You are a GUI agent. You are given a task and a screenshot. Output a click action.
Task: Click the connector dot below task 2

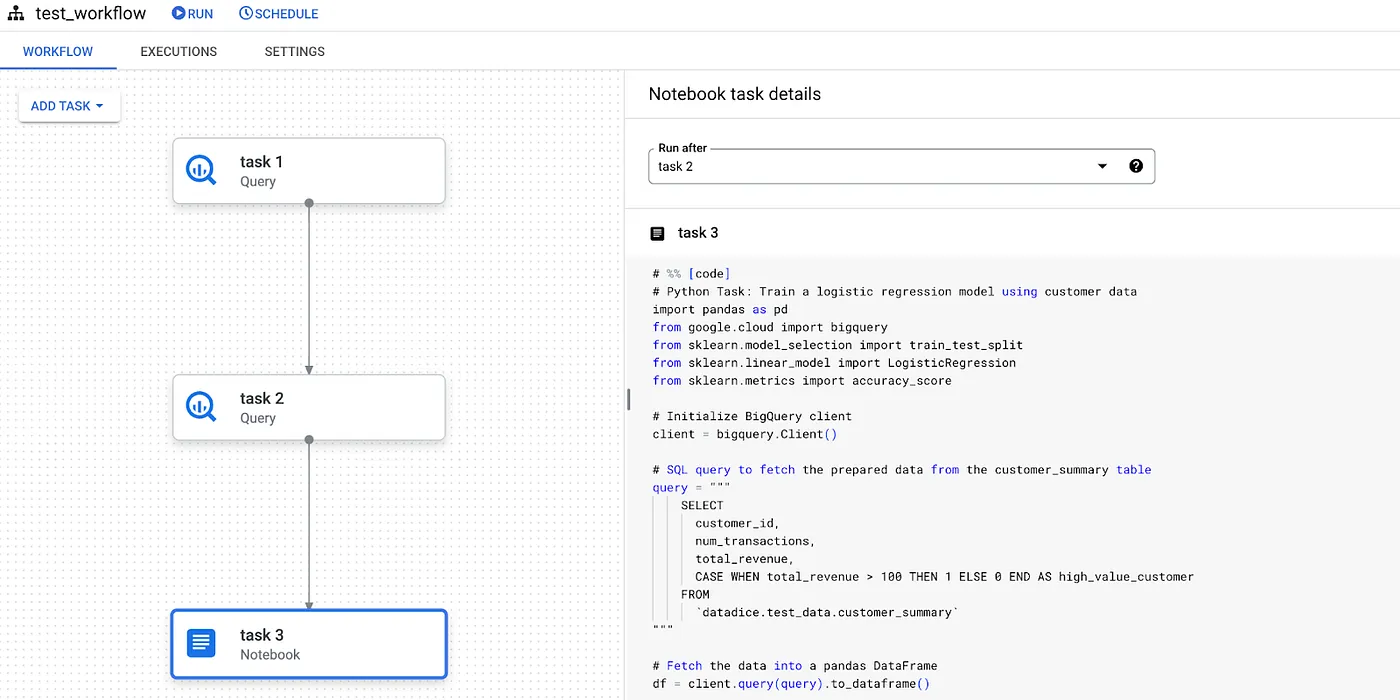309,439
